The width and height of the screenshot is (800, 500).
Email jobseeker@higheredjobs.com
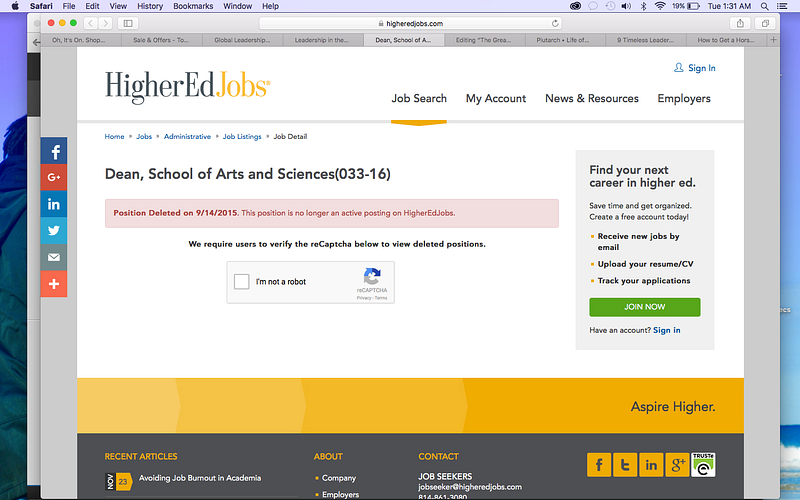coord(469,487)
